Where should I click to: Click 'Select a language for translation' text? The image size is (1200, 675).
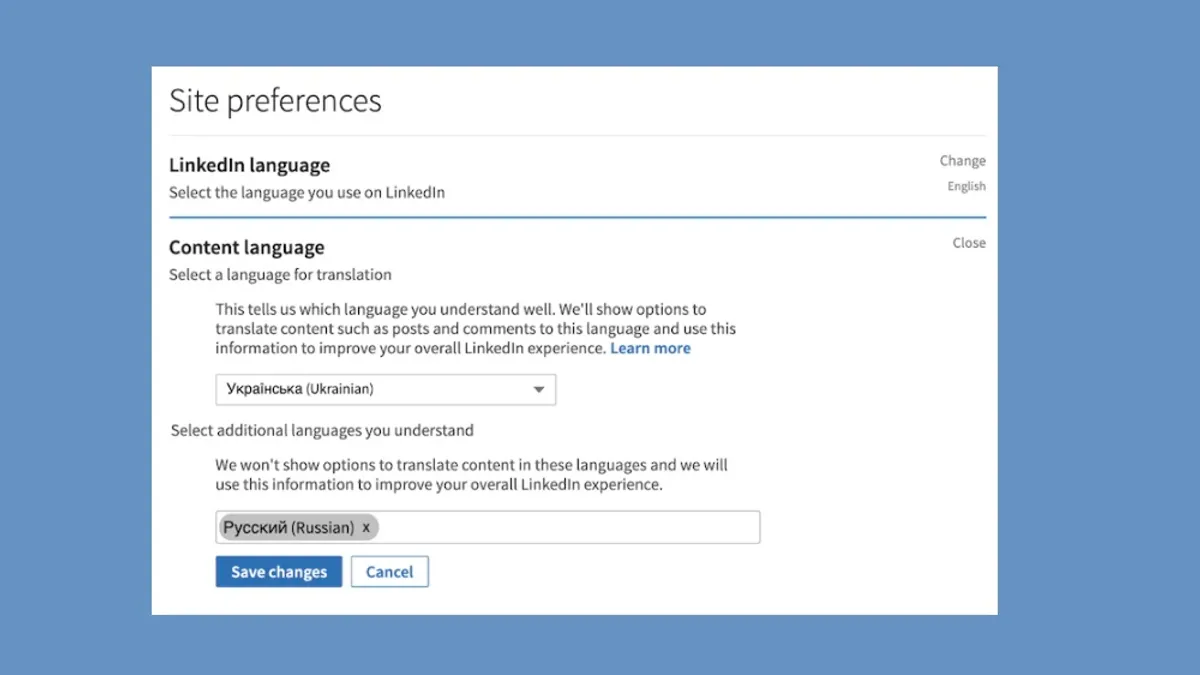[280, 275]
